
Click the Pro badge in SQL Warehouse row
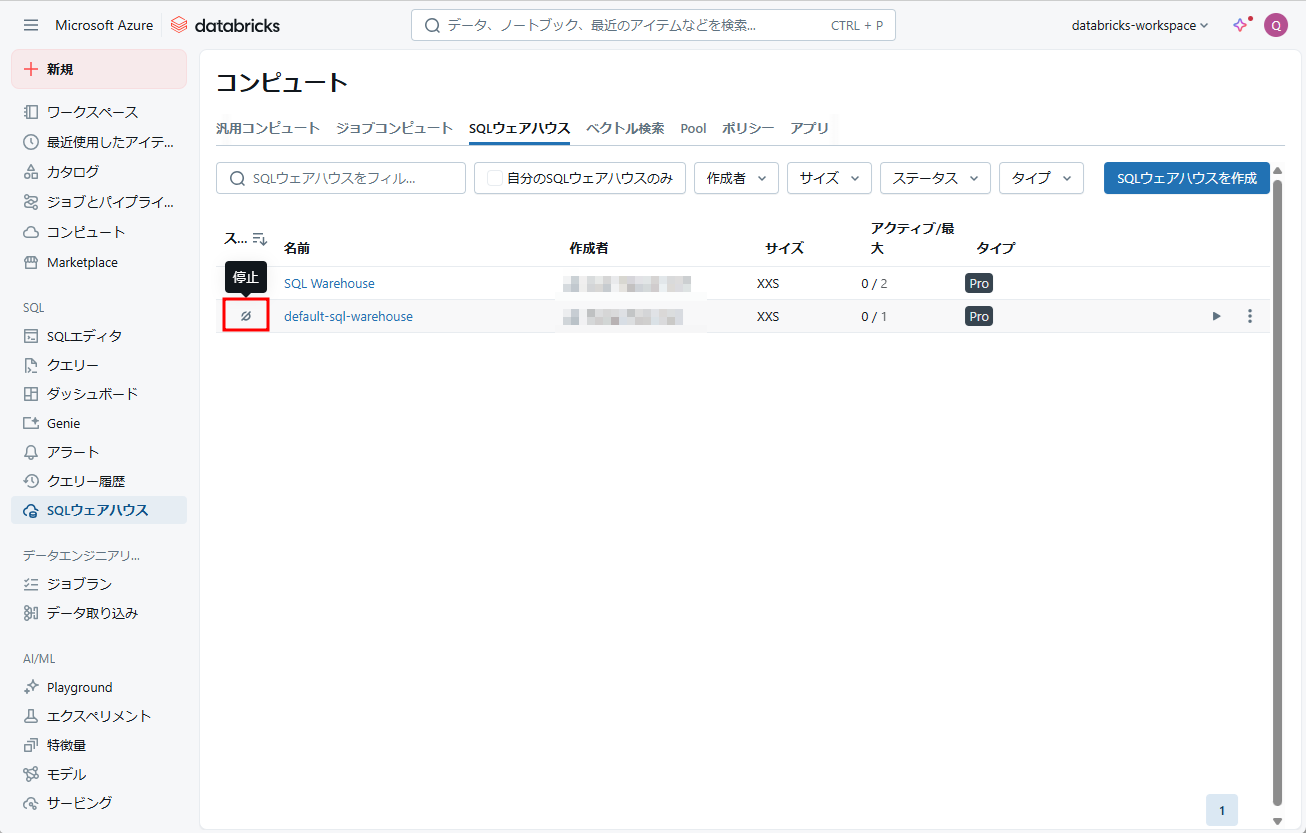click(x=979, y=283)
